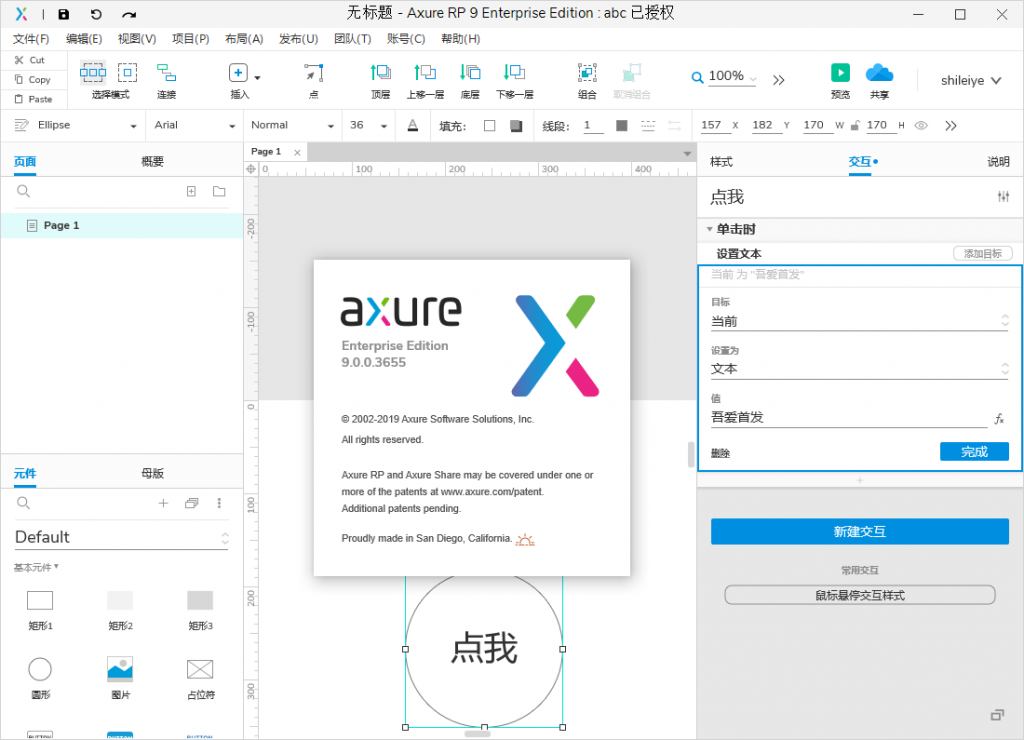
Task: Collapse the 单击时 event section
Action: 709,229
